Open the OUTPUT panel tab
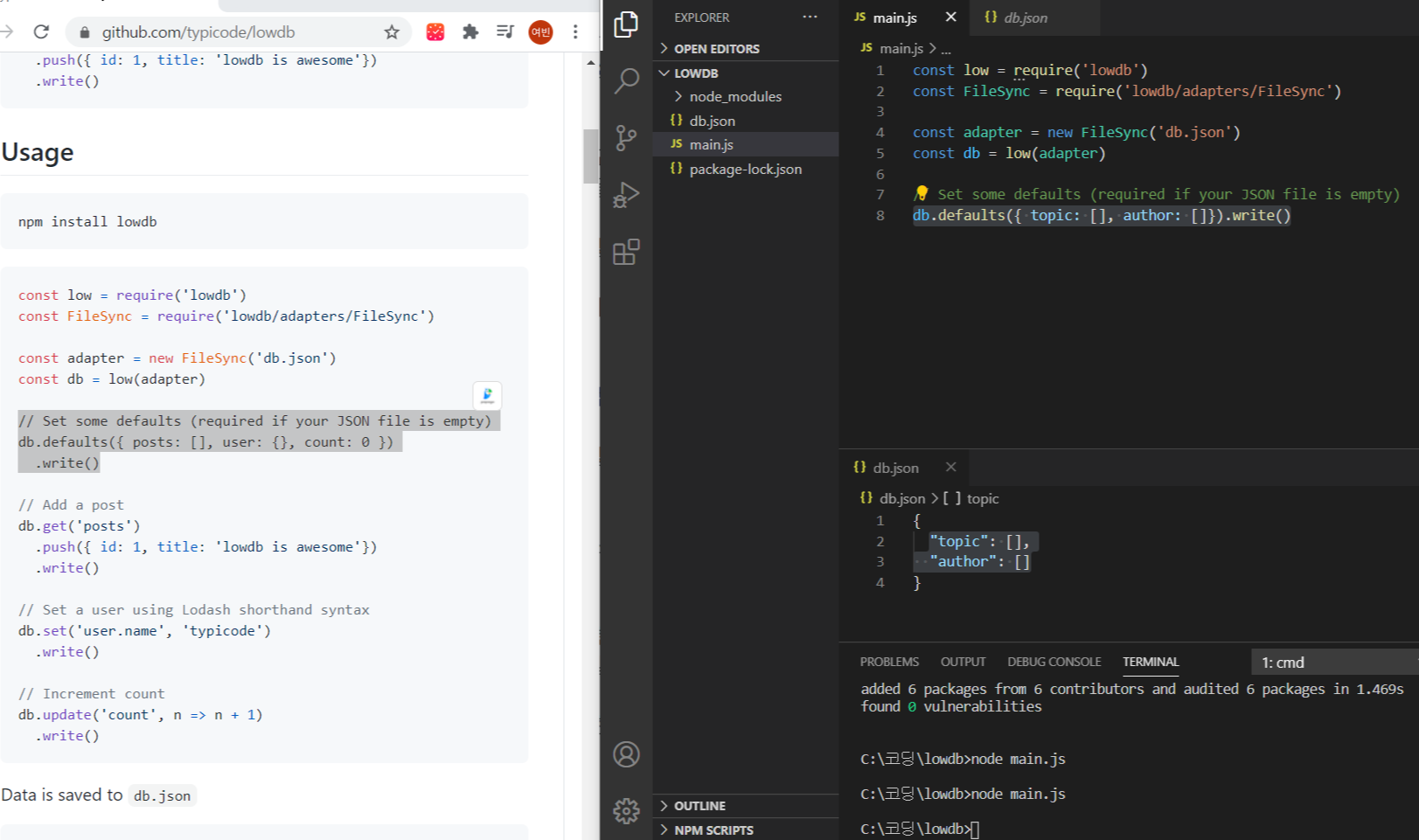The image size is (1419, 840). (963, 662)
